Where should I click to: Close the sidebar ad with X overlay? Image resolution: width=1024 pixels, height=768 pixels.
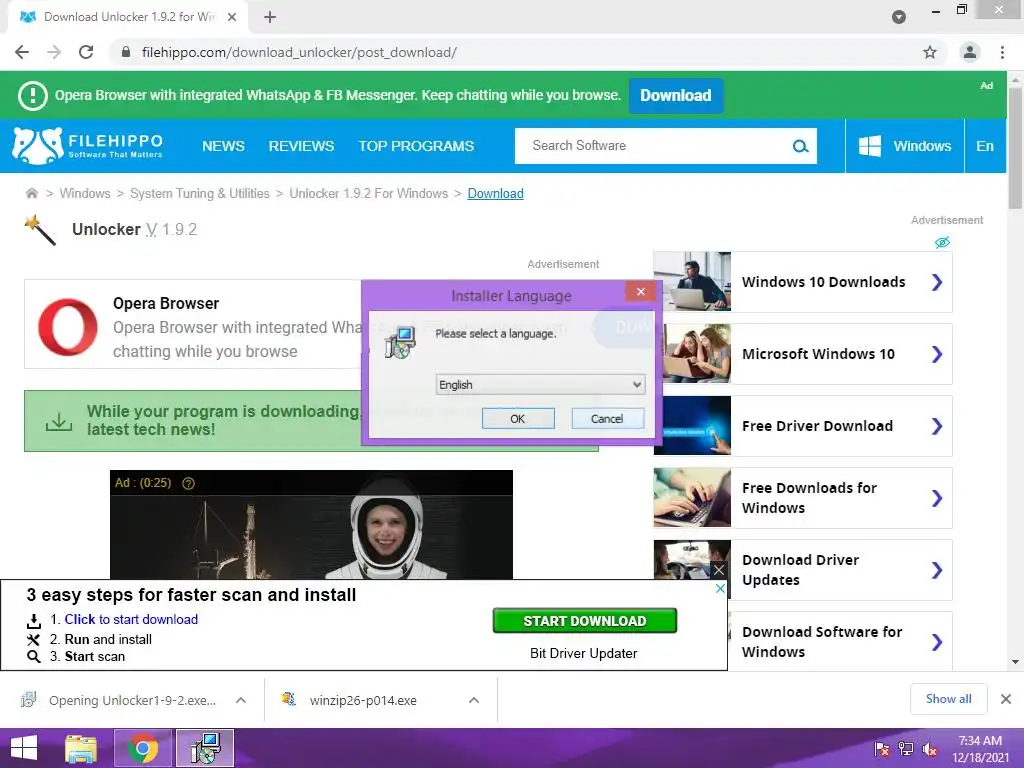click(x=718, y=570)
